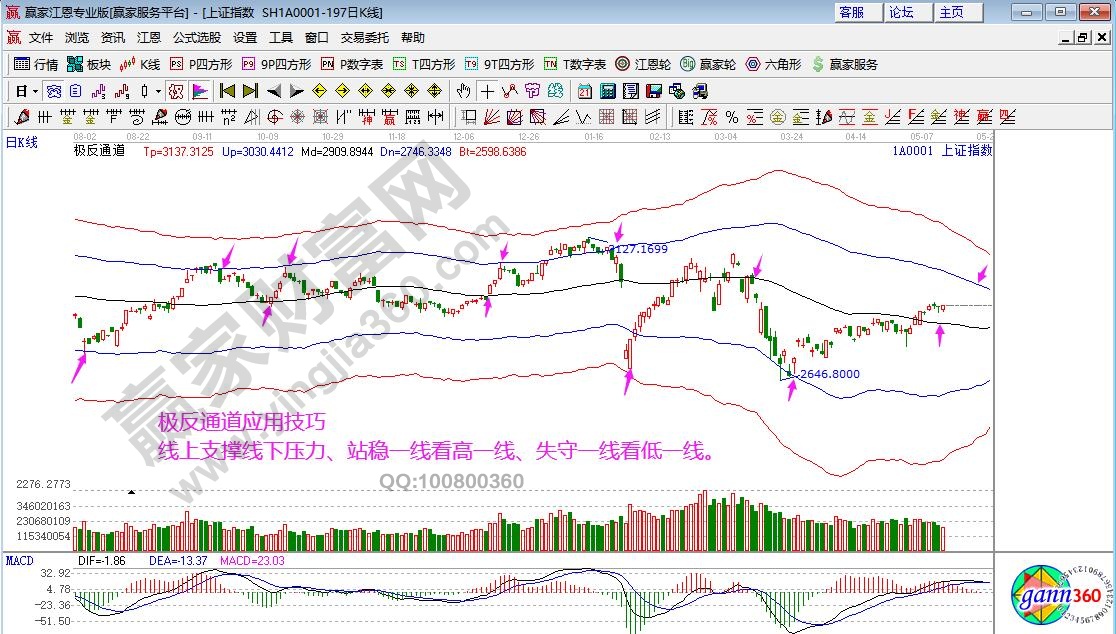
Task: Open the 江恩 menu
Action: pyautogui.click(x=149, y=38)
